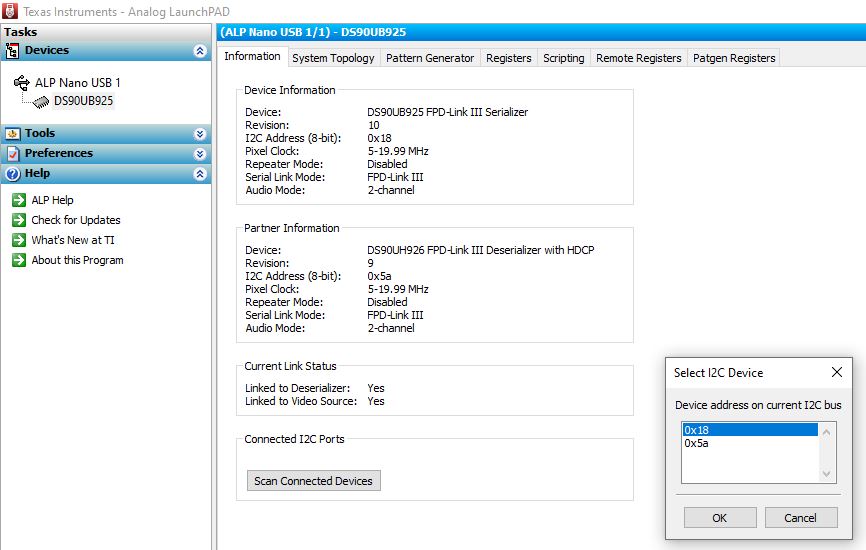Viewport: 866px width, 550px height.
Task: Click the Linked to Video Source Yes value
Action: point(376,401)
